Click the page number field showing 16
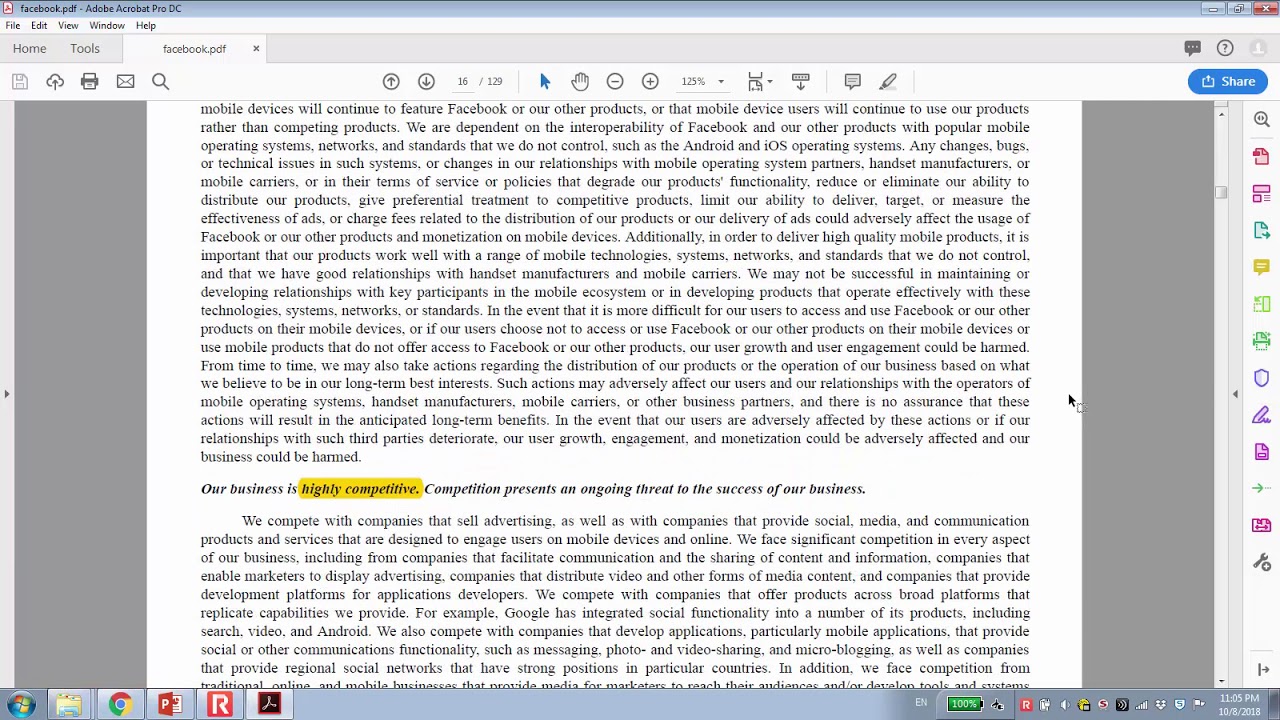The width and height of the screenshot is (1280, 720). click(x=462, y=81)
